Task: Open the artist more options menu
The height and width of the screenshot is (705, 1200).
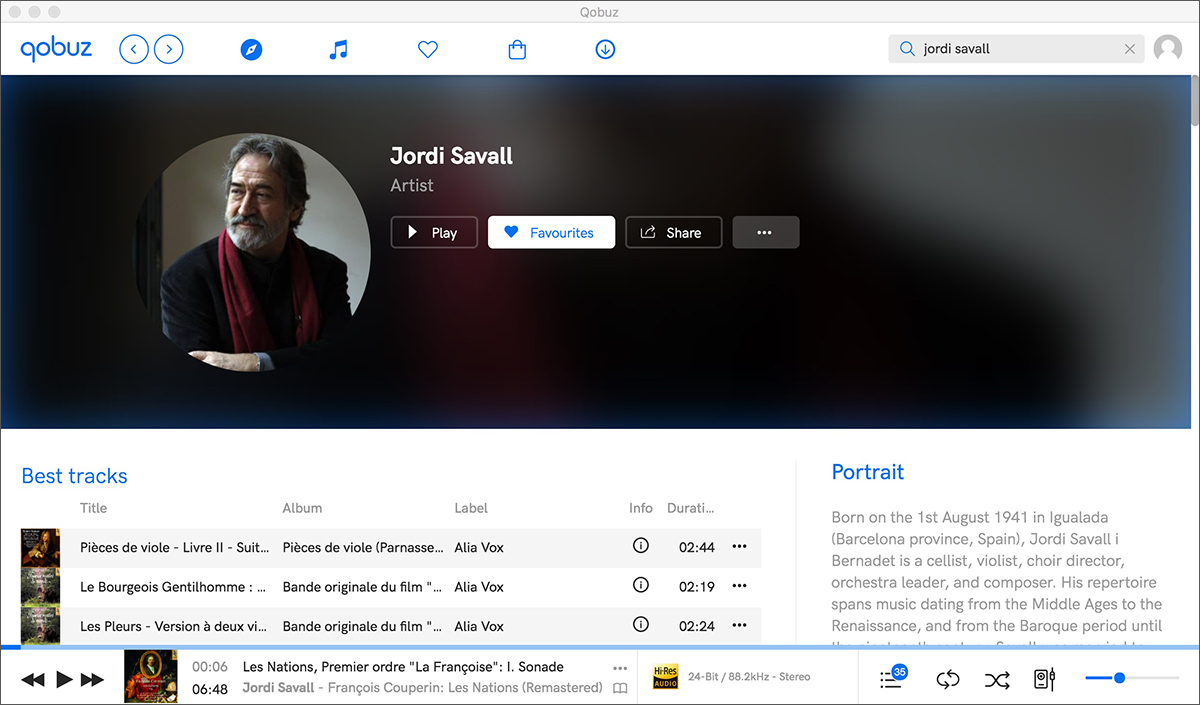Action: pos(765,232)
